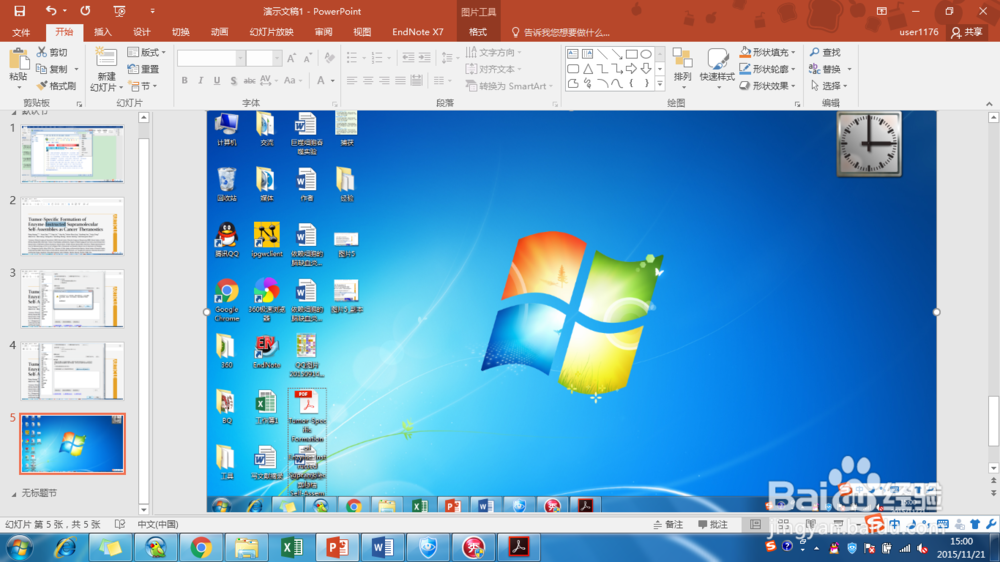
Task: Select slide 3 thumbnail
Action: pos(72,299)
